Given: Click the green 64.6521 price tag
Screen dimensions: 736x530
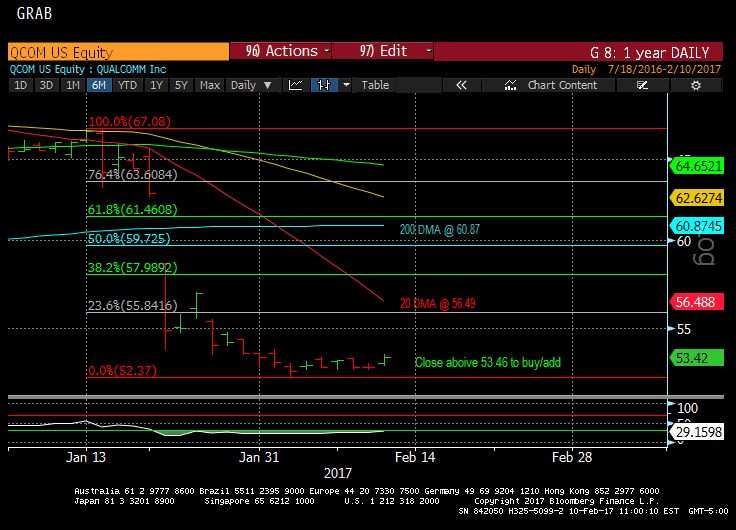Looking at the screenshot, I should coord(697,166).
